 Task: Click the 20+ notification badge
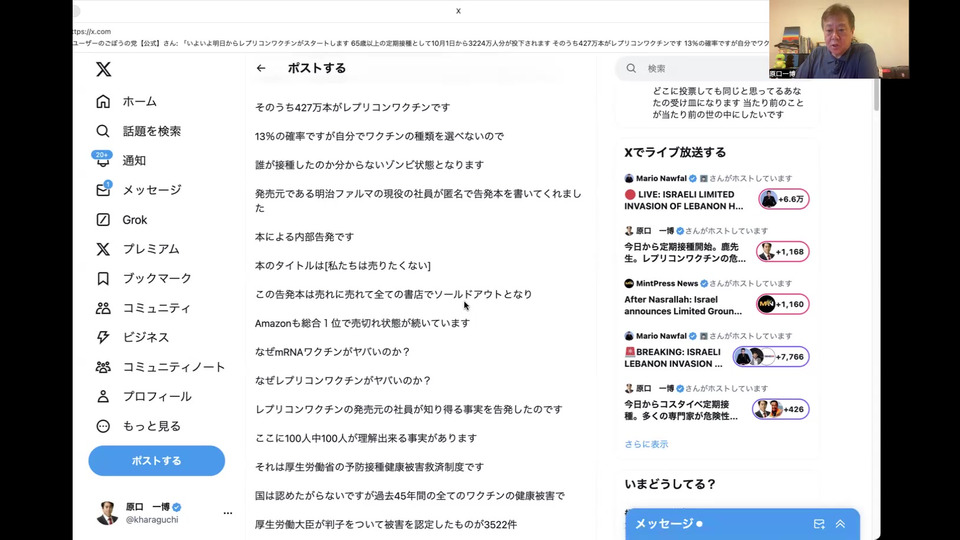click(102, 154)
